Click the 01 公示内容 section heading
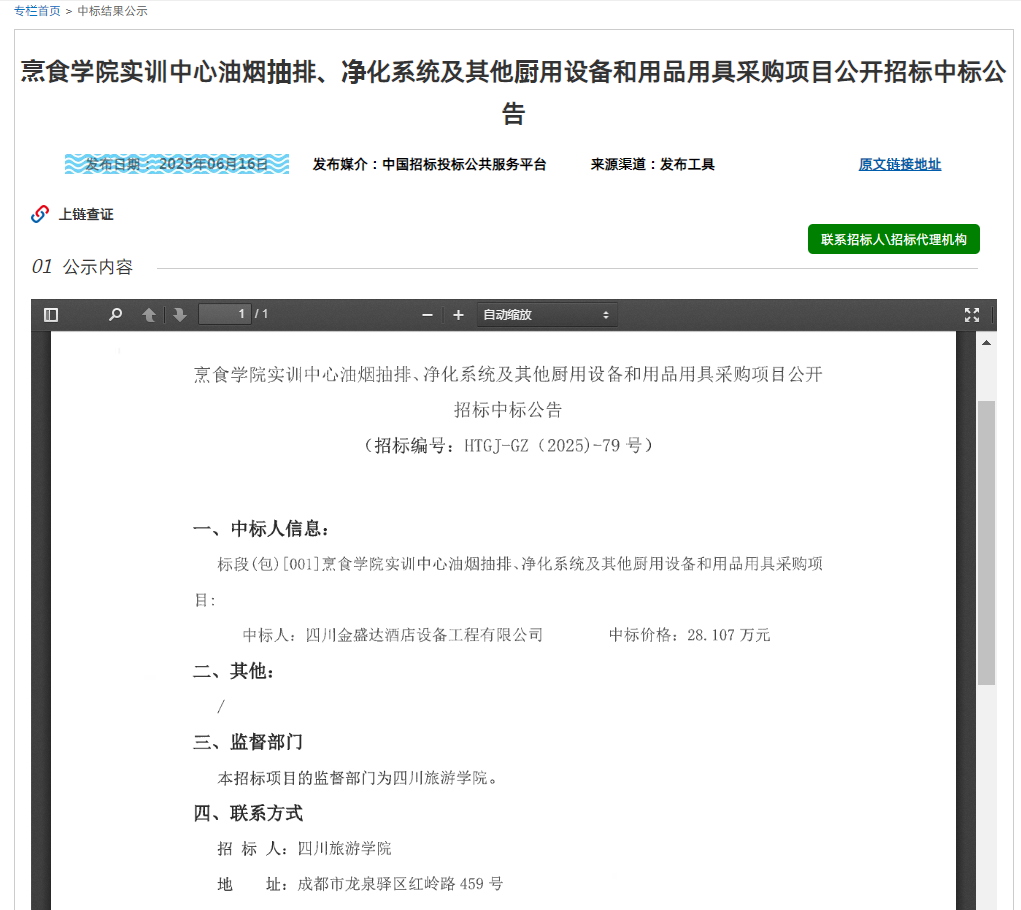 [x=82, y=267]
